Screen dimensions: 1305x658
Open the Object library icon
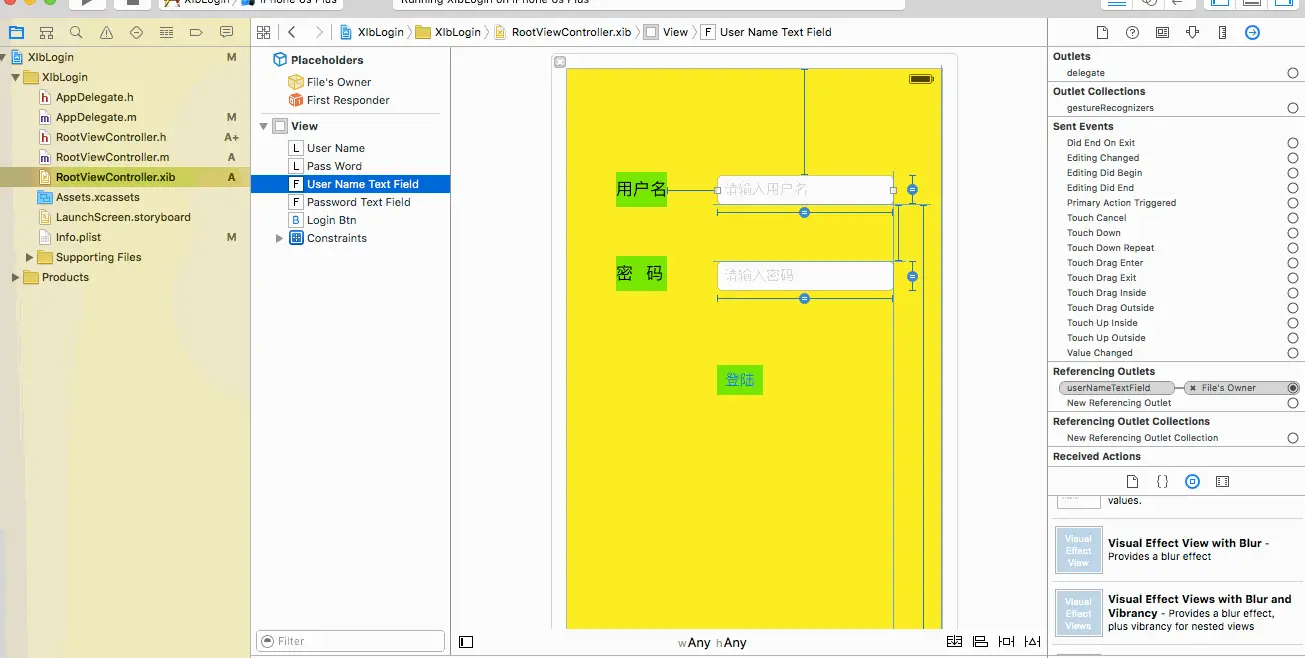click(1192, 481)
